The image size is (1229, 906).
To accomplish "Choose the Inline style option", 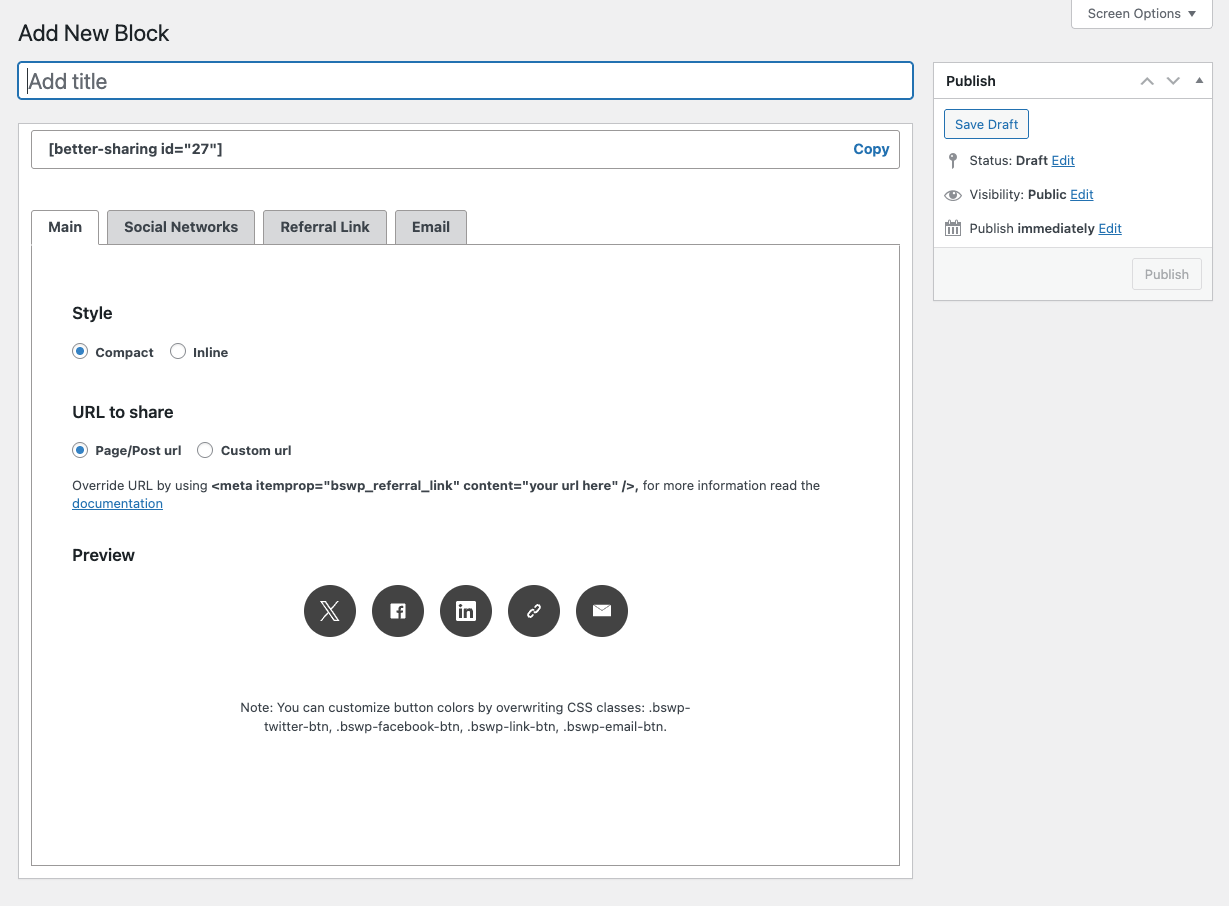I will [178, 352].
